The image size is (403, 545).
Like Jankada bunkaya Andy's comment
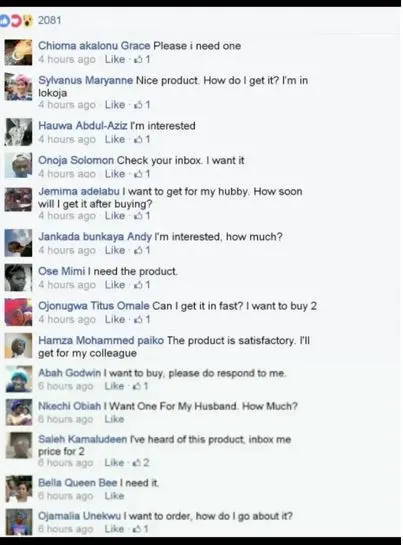point(115,250)
